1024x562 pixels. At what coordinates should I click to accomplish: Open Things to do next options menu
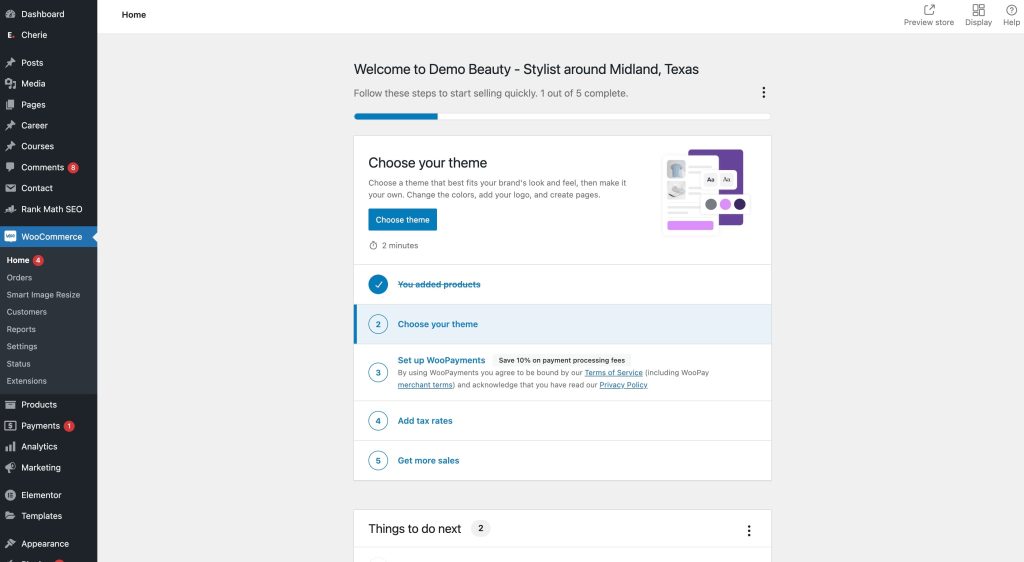coord(748,530)
